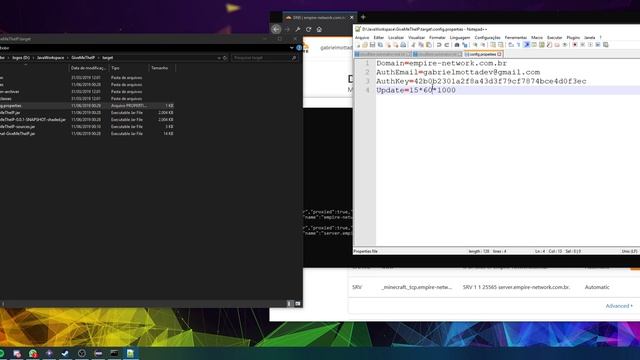This screenshot has height=360, width=640.
Task: Open the Visualizar menu in Notepad++
Action: 416,38
